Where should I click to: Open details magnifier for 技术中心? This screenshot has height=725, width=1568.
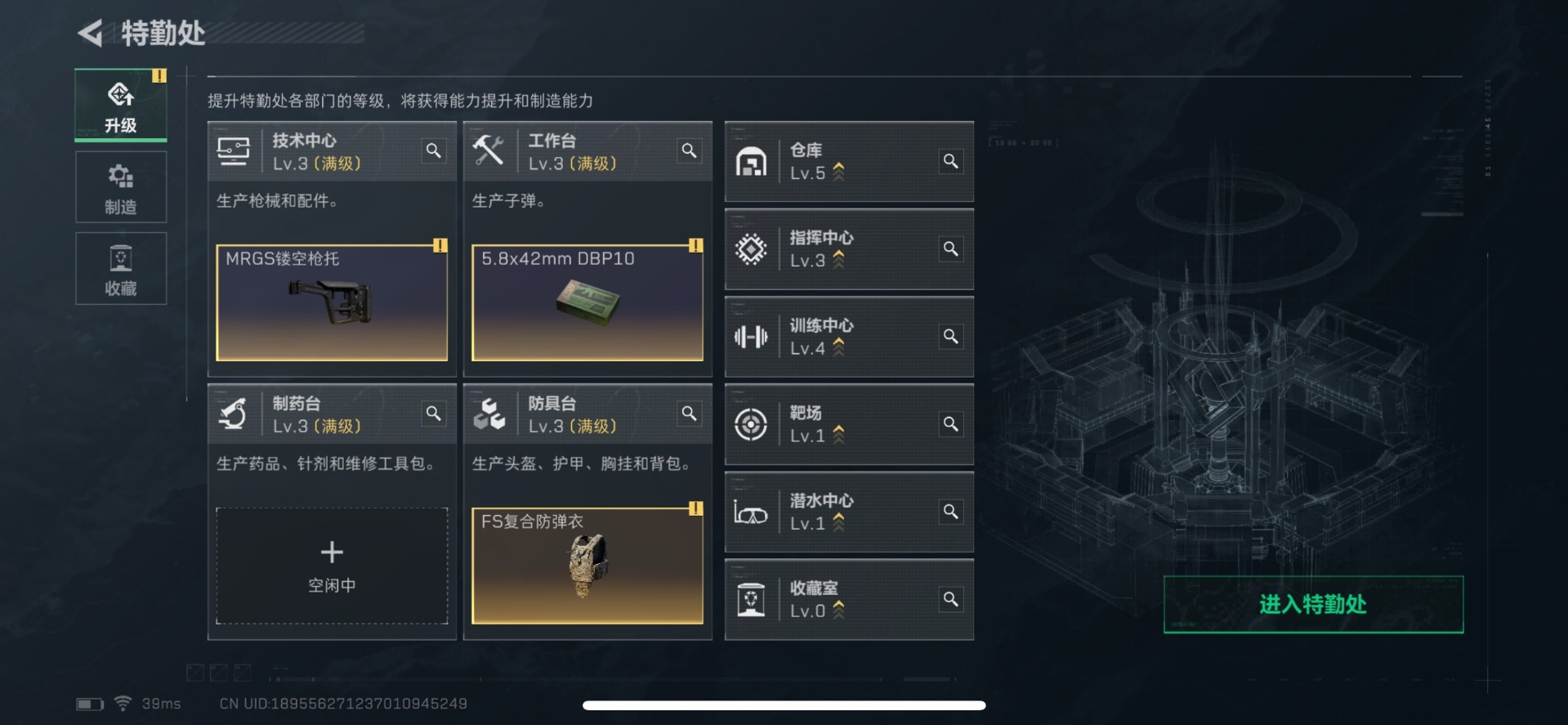(x=434, y=150)
